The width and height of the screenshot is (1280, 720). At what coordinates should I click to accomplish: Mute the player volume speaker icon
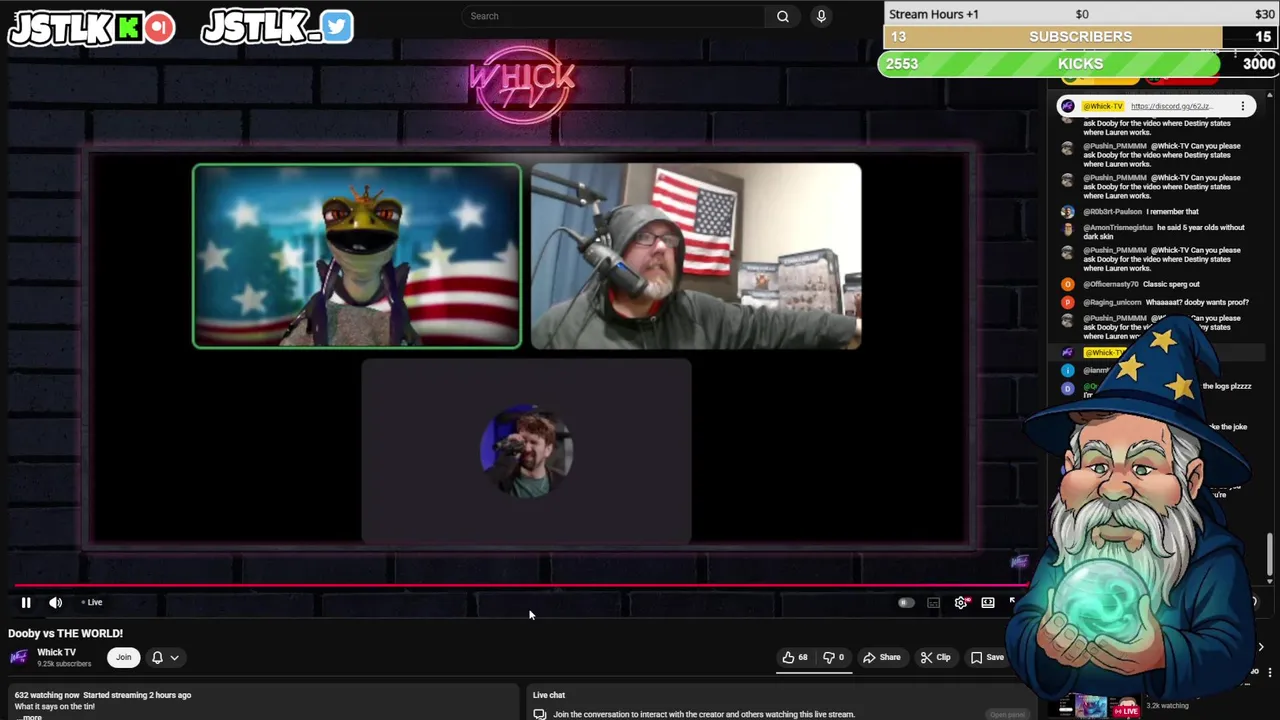coord(56,602)
